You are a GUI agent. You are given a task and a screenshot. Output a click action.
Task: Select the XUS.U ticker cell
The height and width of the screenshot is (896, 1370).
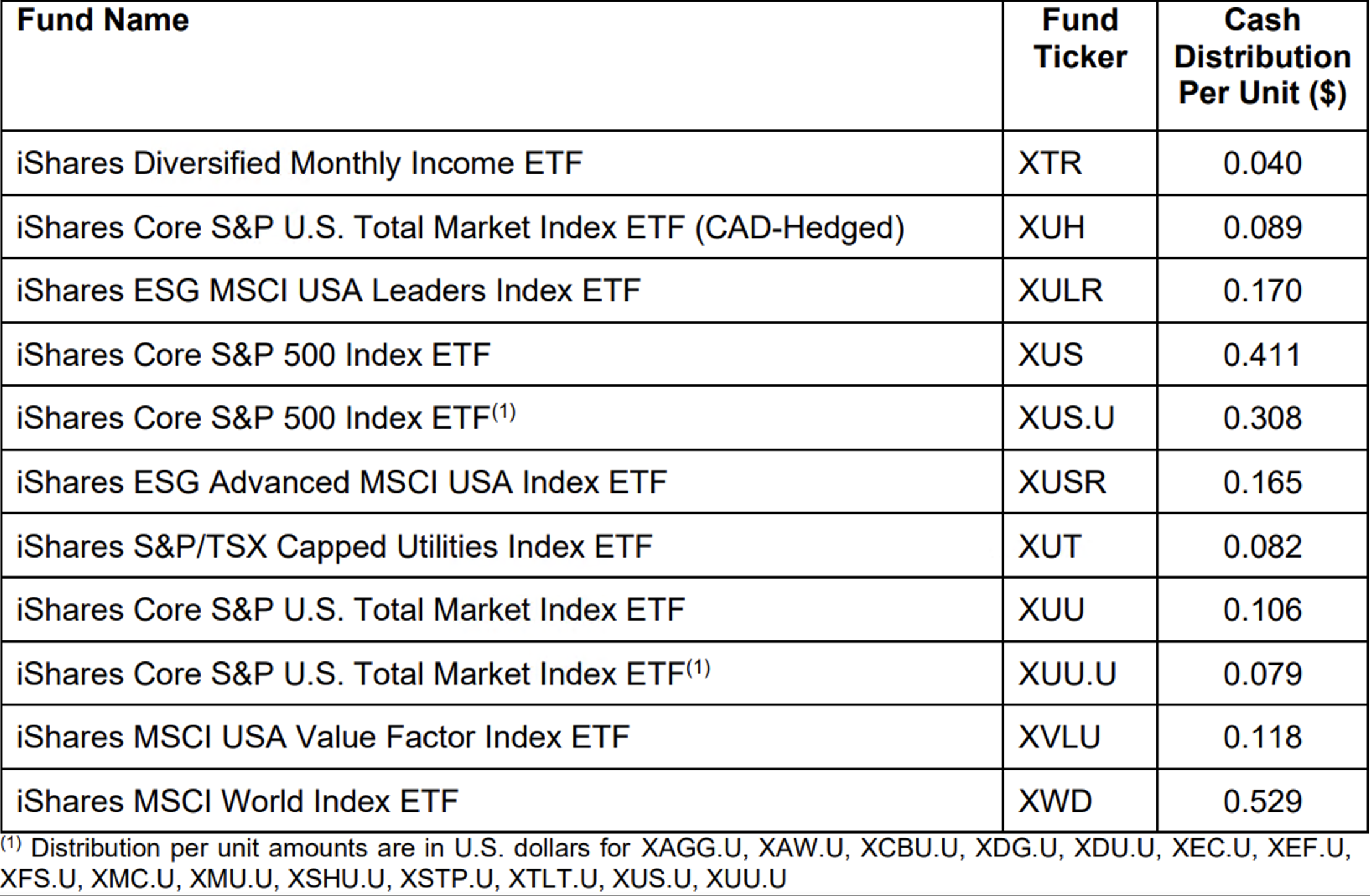(x=1066, y=419)
